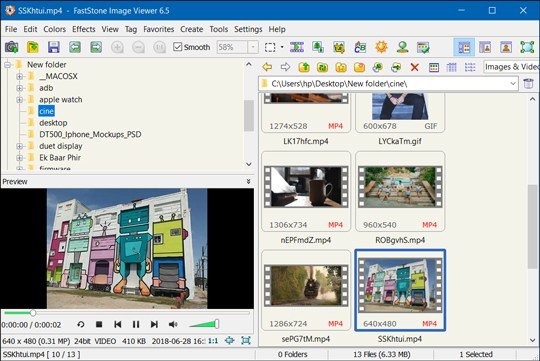Switch to browser layout view icon
This screenshot has width=540, height=361.
(464, 47)
